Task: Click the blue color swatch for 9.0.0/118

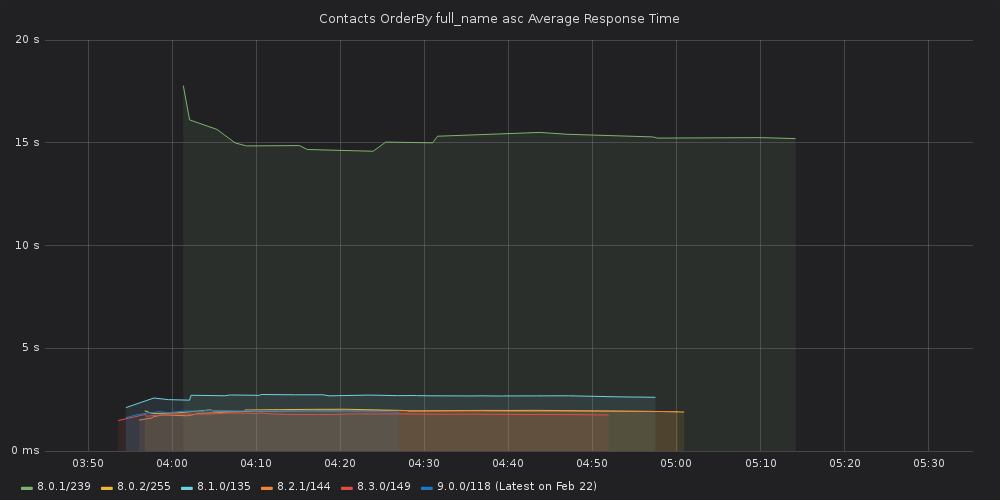Action: coord(427,487)
